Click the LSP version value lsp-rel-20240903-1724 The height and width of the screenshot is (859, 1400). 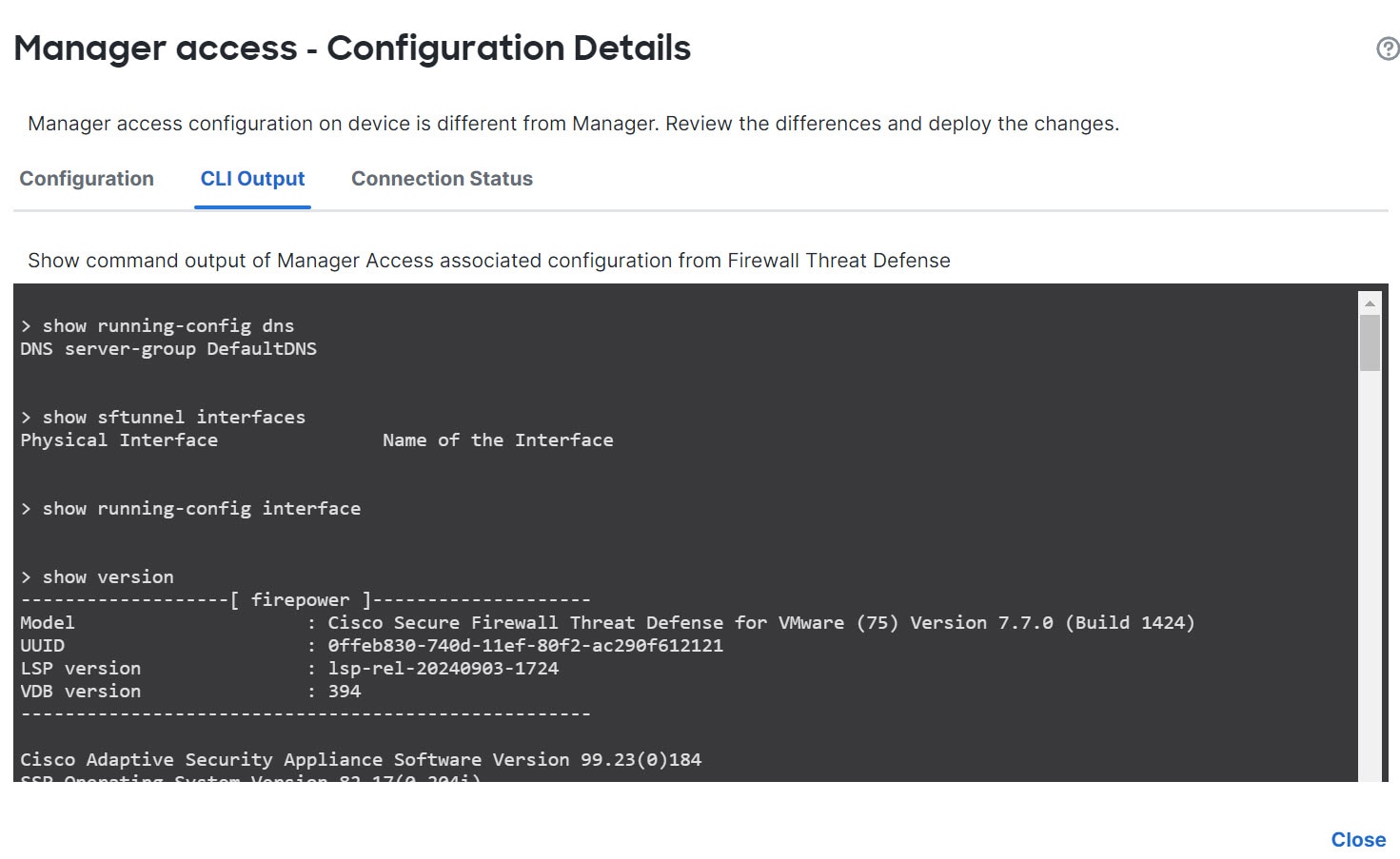click(444, 669)
